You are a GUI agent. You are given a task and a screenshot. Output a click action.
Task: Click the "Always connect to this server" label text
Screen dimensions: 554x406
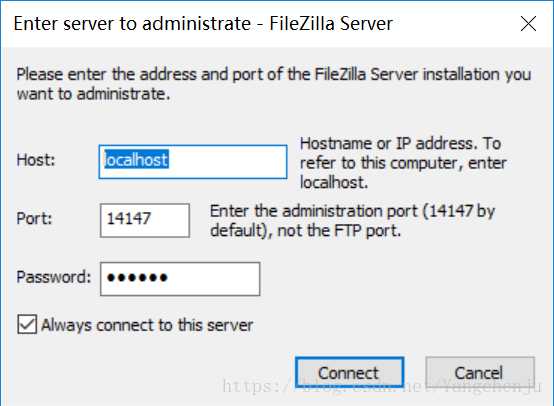click(x=147, y=325)
